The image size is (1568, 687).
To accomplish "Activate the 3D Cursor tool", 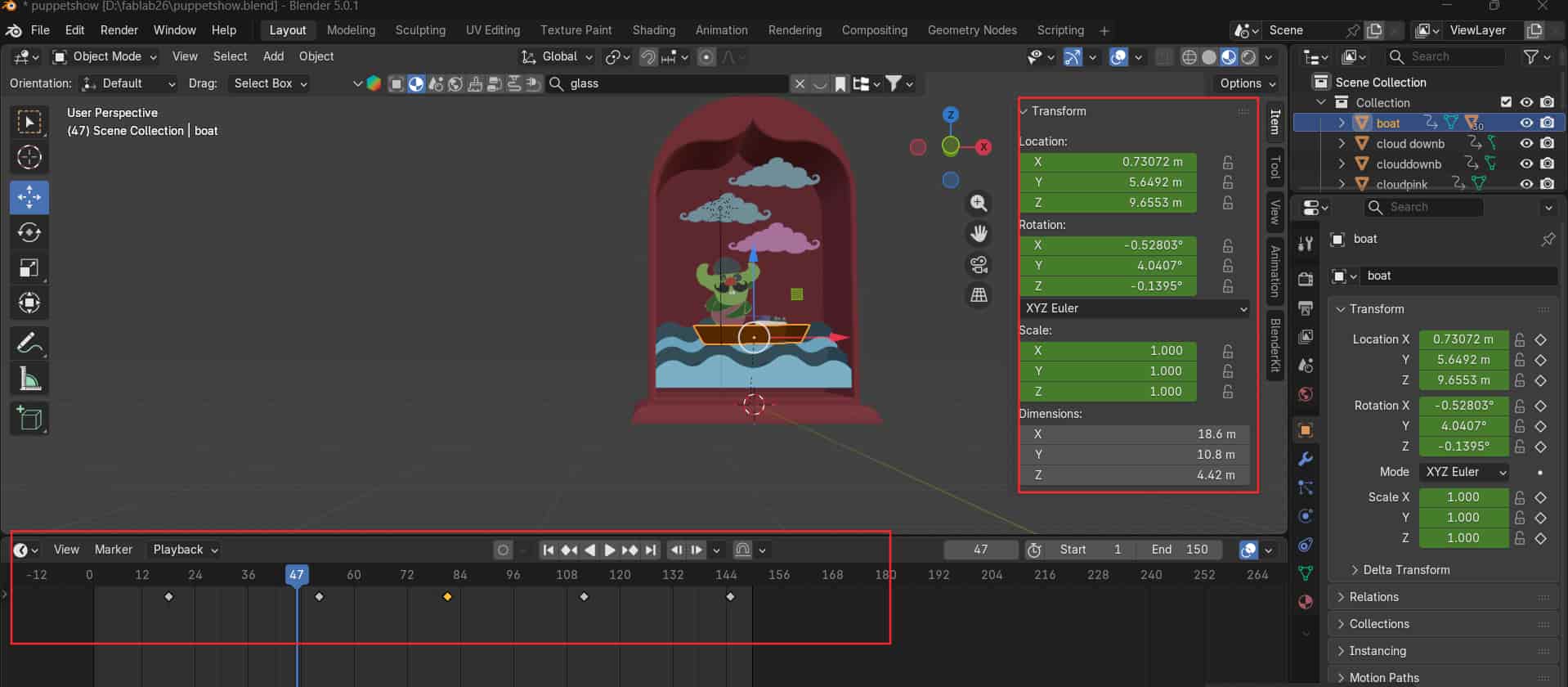I will click(x=29, y=157).
